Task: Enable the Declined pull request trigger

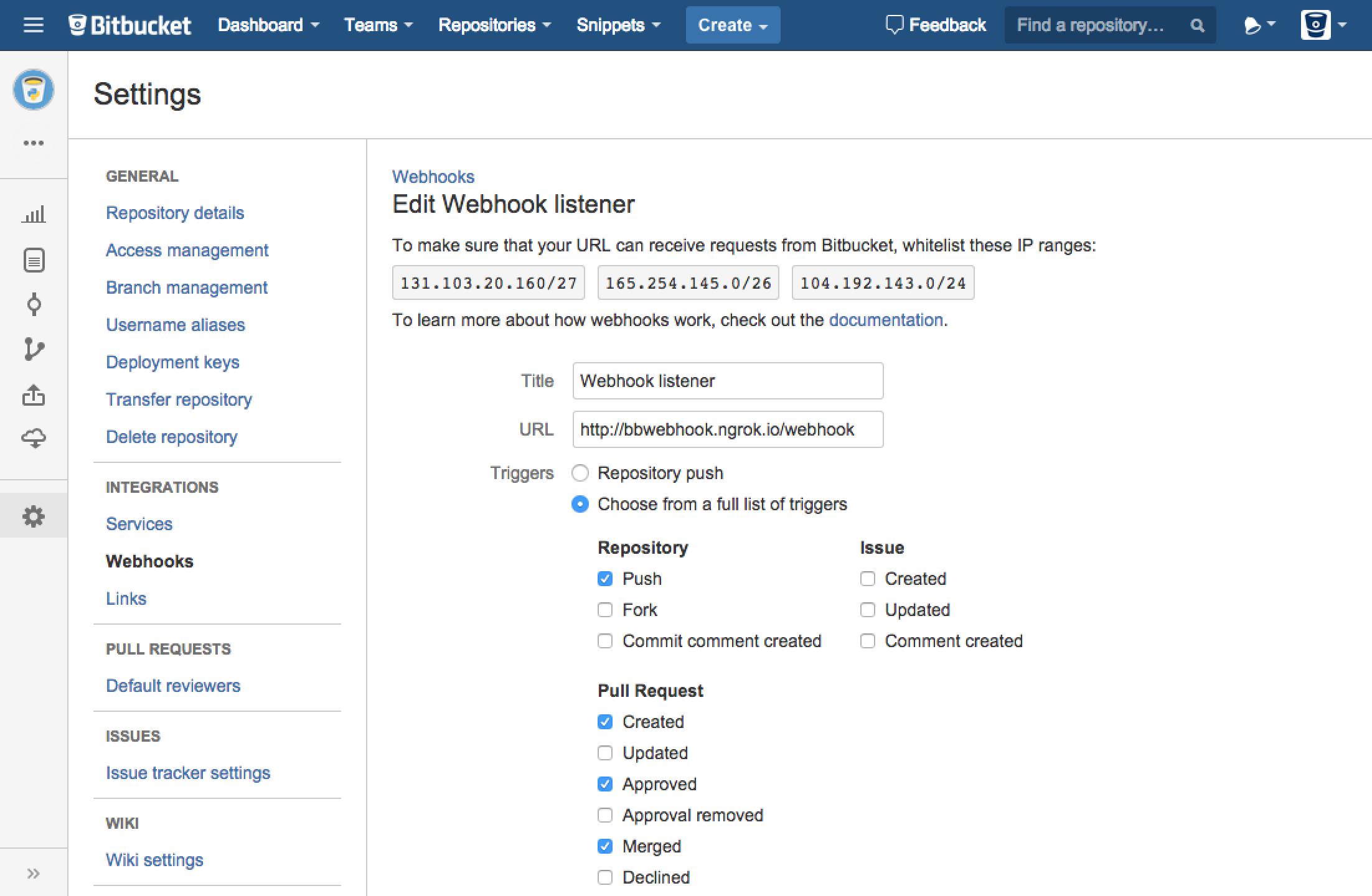Action: pos(605,877)
